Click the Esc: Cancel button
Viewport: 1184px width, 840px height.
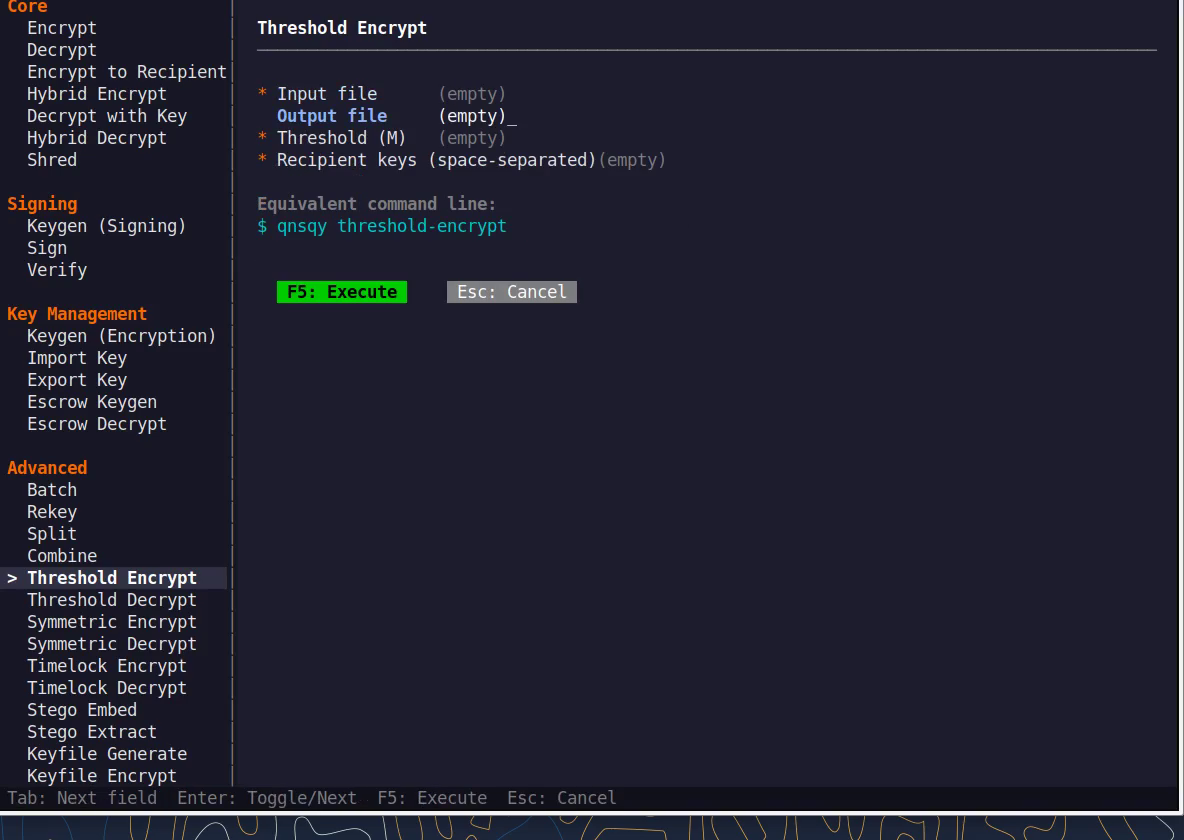pyautogui.click(x=512, y=292)
